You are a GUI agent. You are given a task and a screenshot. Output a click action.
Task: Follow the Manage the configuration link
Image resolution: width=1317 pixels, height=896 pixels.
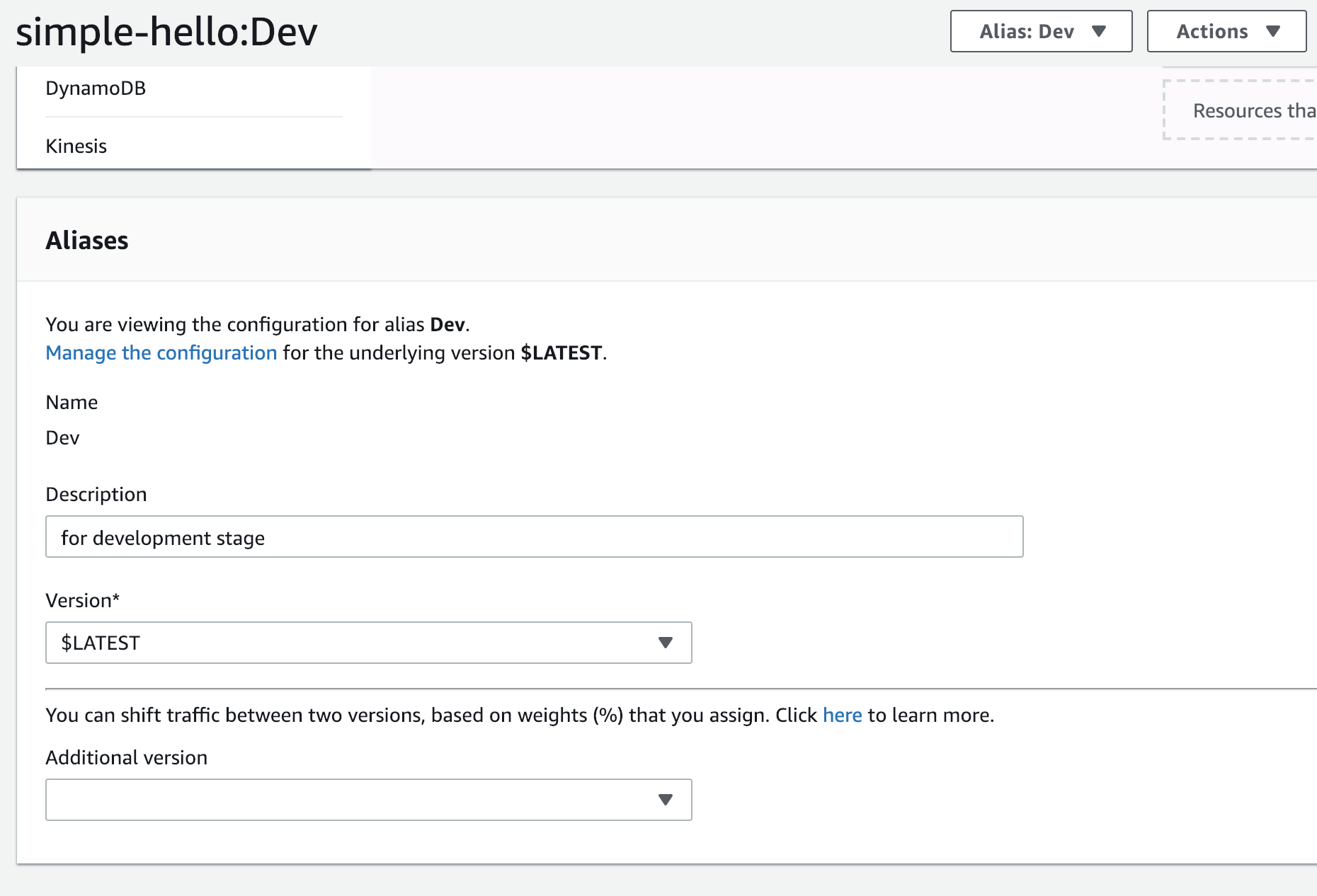coord(161,352)
